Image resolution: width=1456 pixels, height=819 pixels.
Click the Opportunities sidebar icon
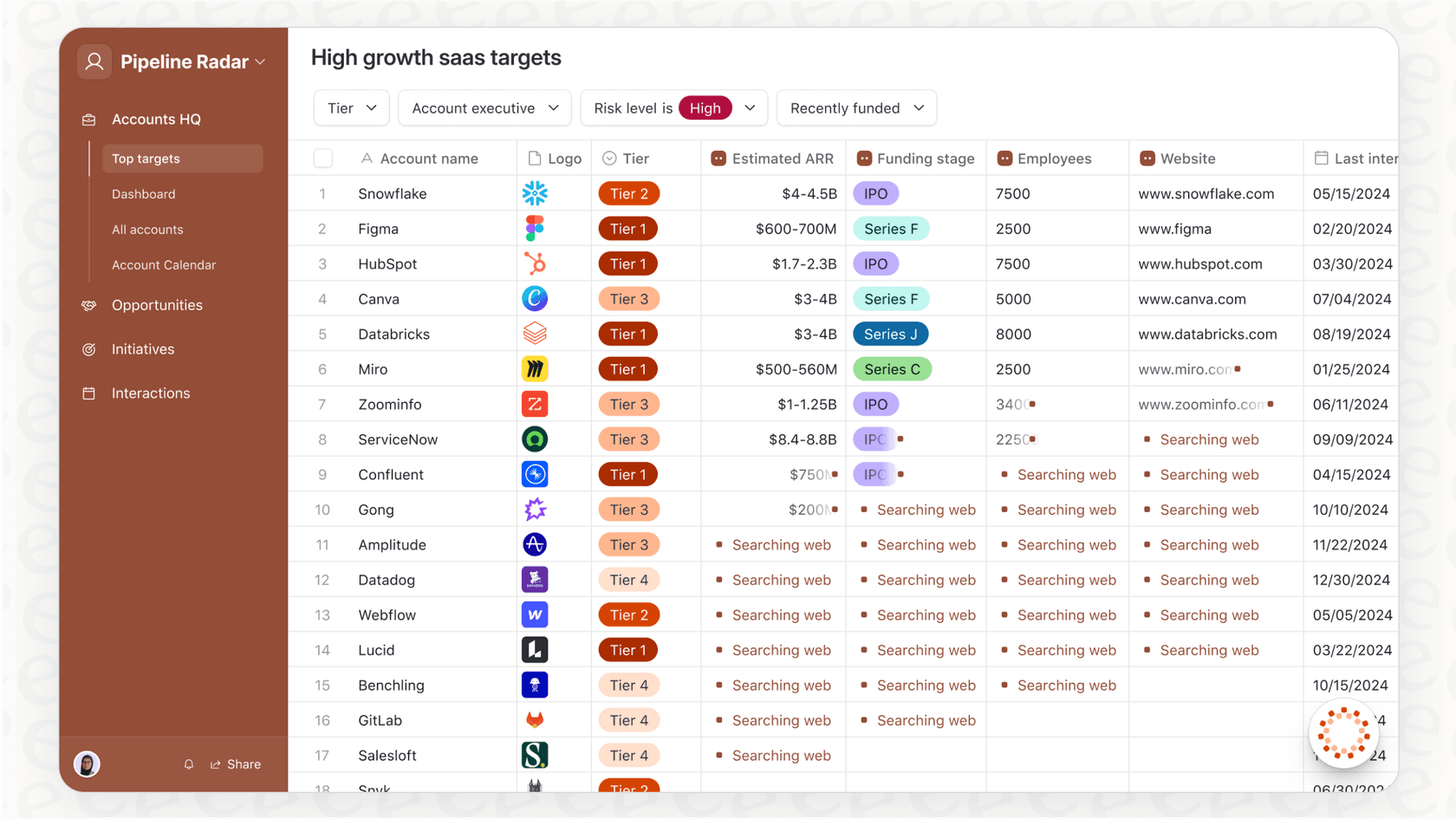tap(89, 305)
